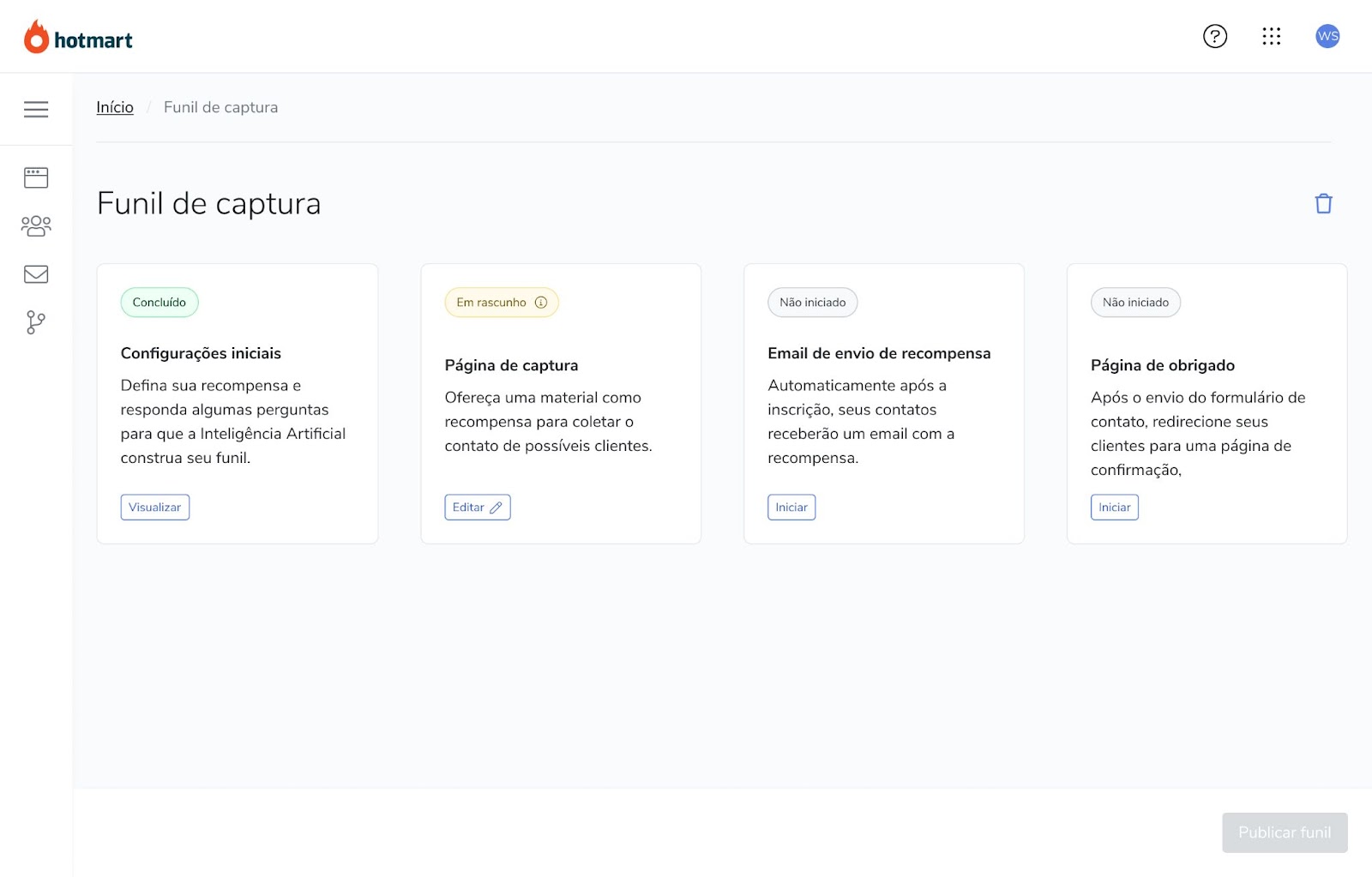Click Não iniciado badge on obrigado card
The width and height of the screenshot is (1372, 877).
click(x=1136, y=303)
